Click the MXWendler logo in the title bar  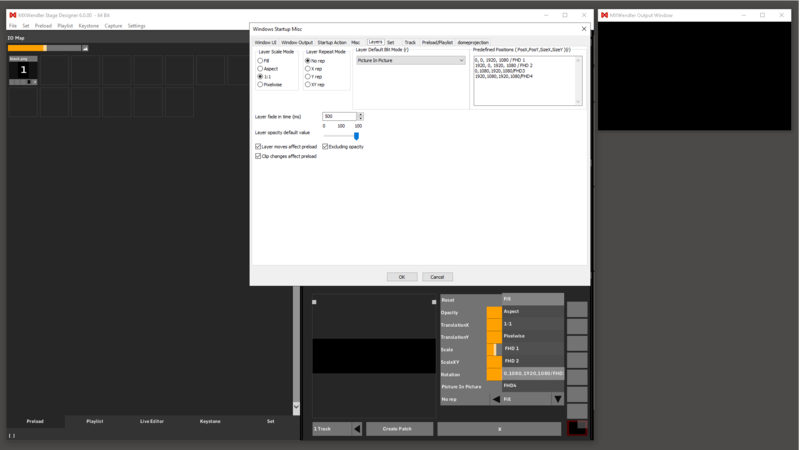tap(12, 15)
